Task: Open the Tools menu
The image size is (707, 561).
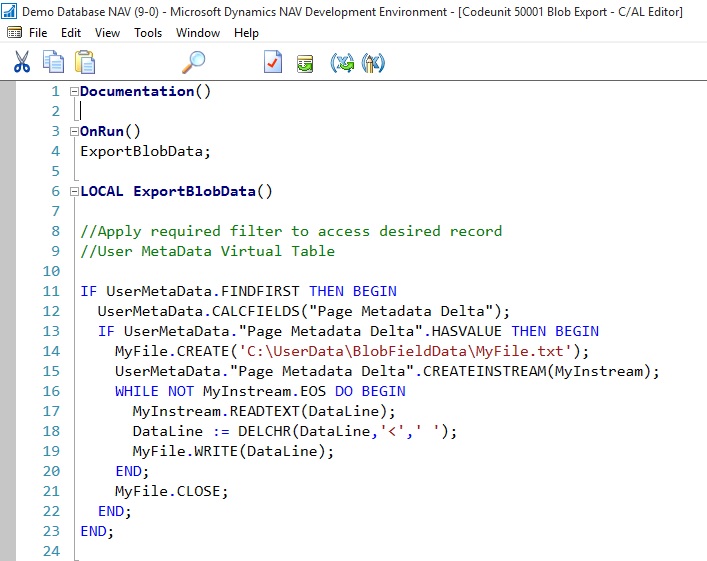Action: (x=148, y=33)
